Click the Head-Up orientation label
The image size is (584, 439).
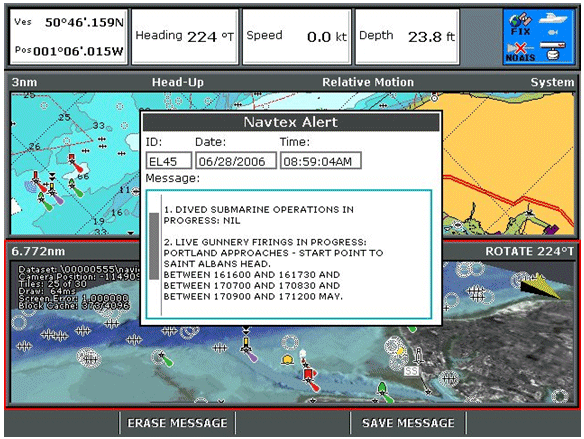(178, 82)
